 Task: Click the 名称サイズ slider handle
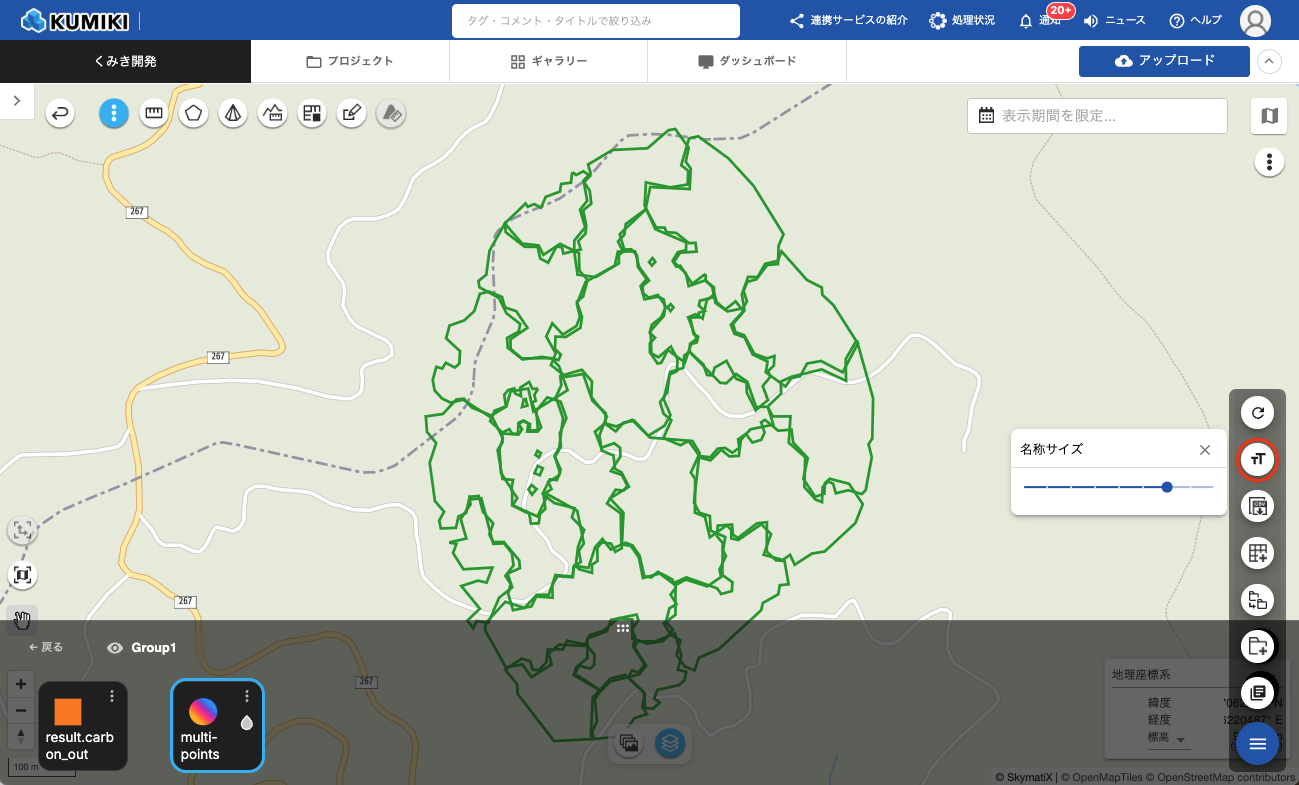(1167, 487)
